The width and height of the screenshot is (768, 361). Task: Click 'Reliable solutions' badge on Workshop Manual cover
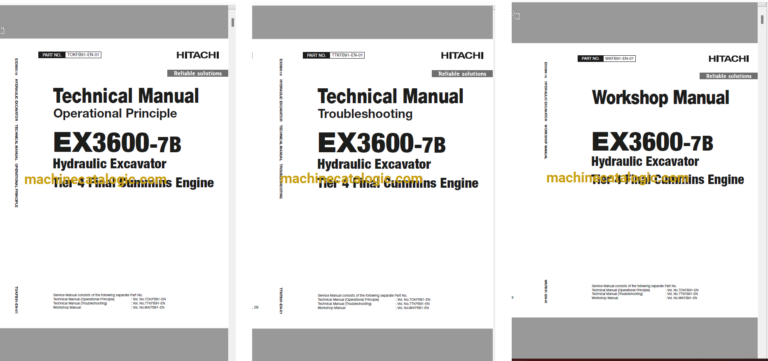point(728,76)
